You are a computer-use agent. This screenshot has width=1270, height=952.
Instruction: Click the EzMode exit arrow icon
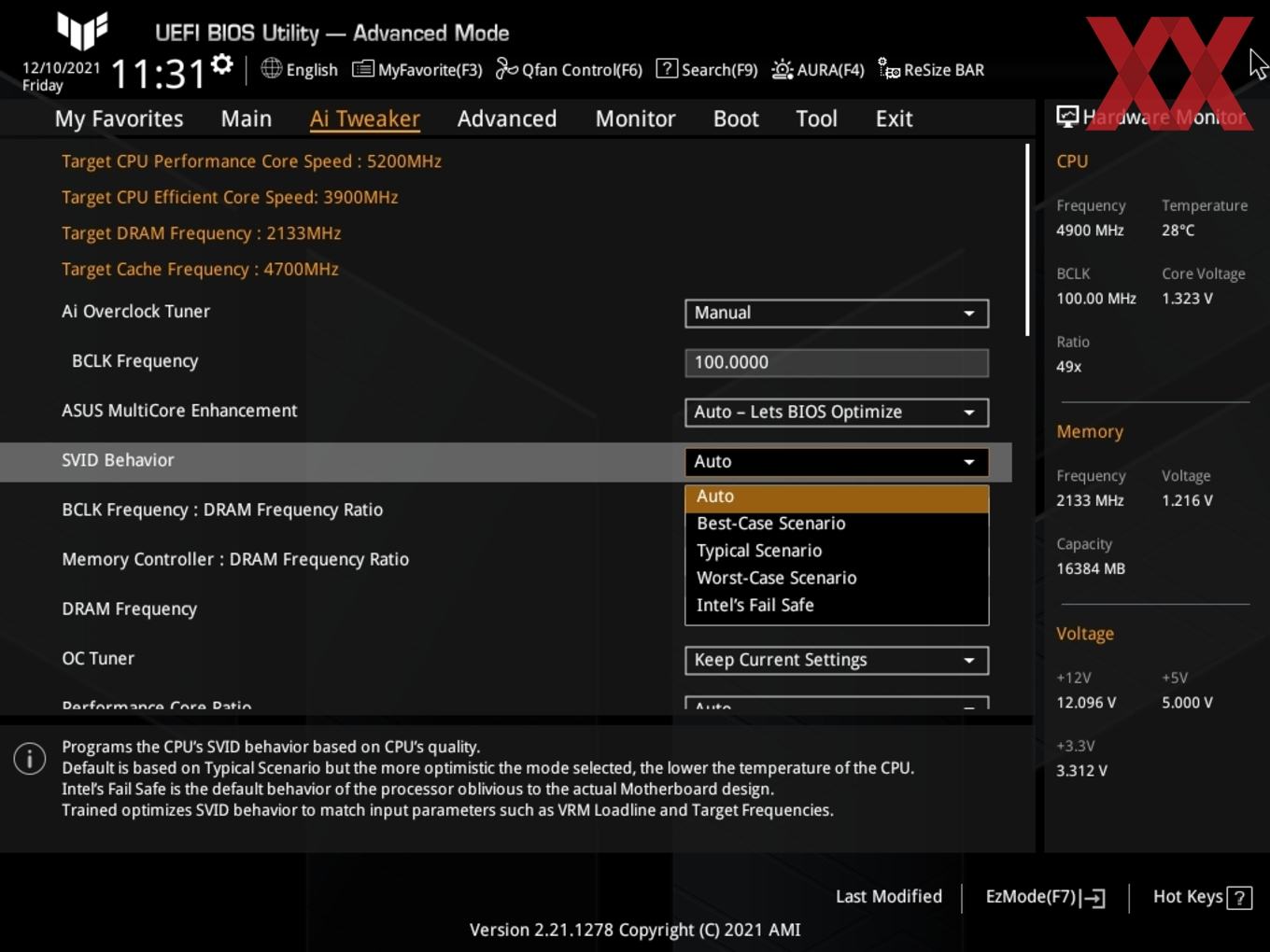click(x=1094, y=898)
